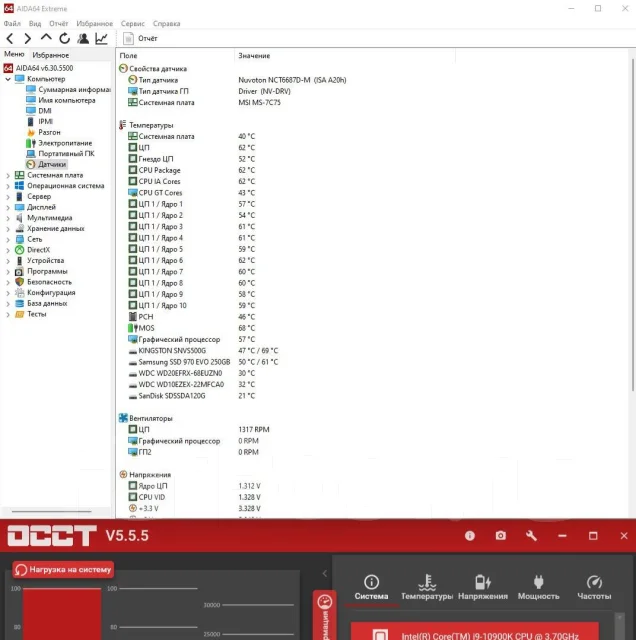Image resolution: width=636 pixels, height=640 pixels.
Task: Expand the Мультимедиа tree node
Action: [x=8, y=218]
